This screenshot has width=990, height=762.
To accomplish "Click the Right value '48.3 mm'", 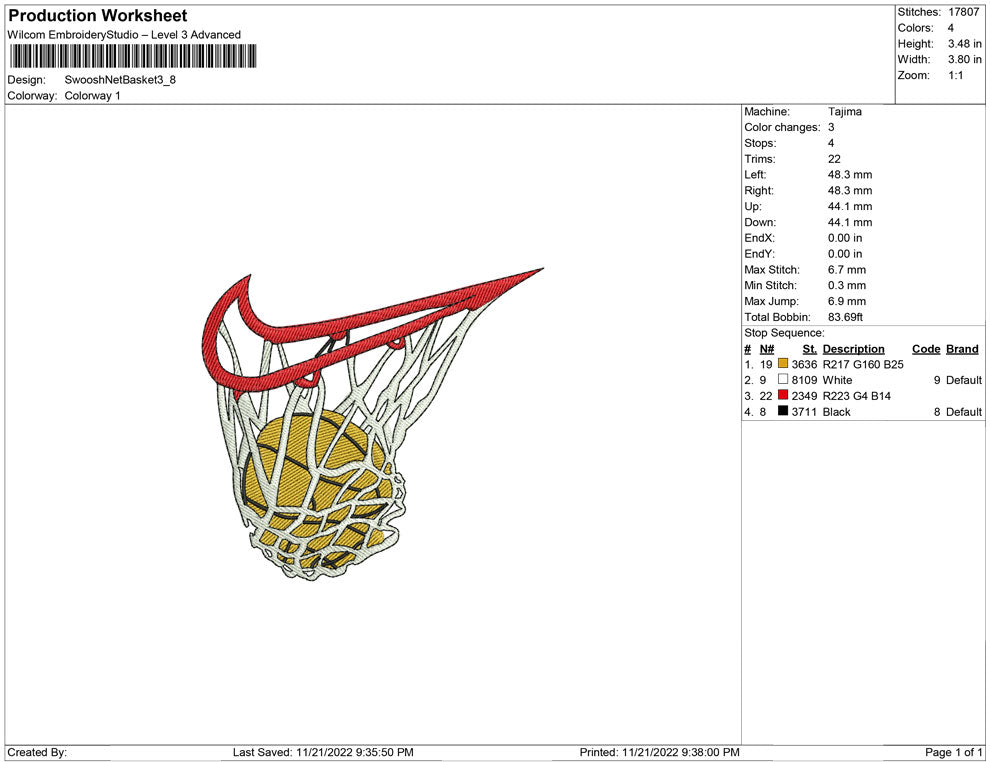I will point(850,190).
